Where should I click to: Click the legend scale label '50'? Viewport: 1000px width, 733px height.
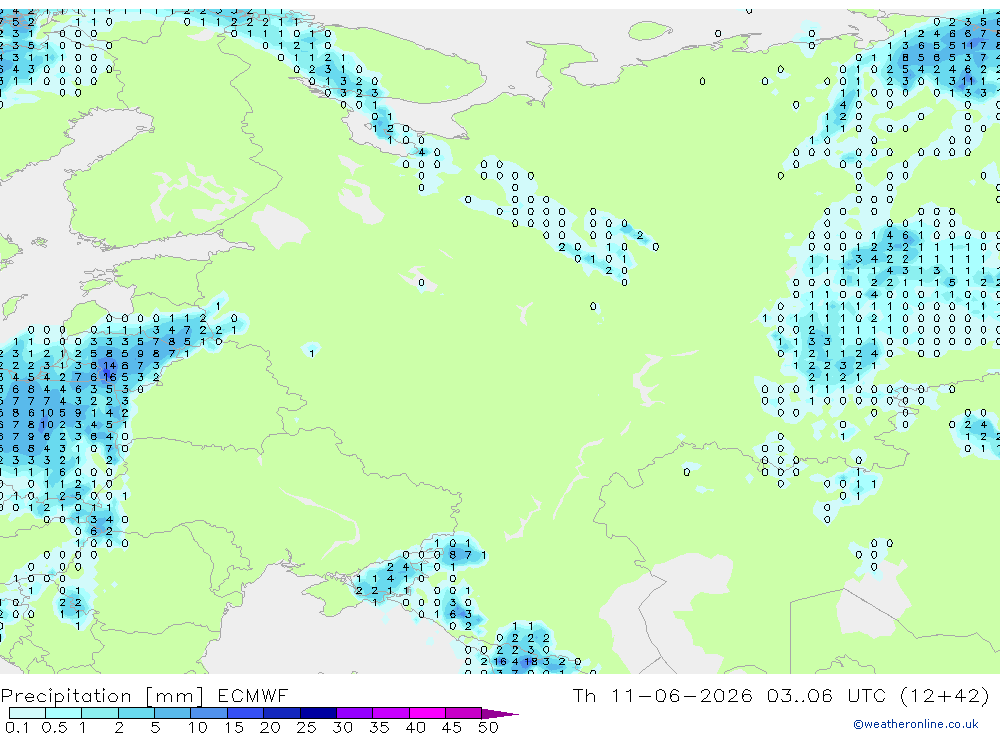[x=488, y=727]
